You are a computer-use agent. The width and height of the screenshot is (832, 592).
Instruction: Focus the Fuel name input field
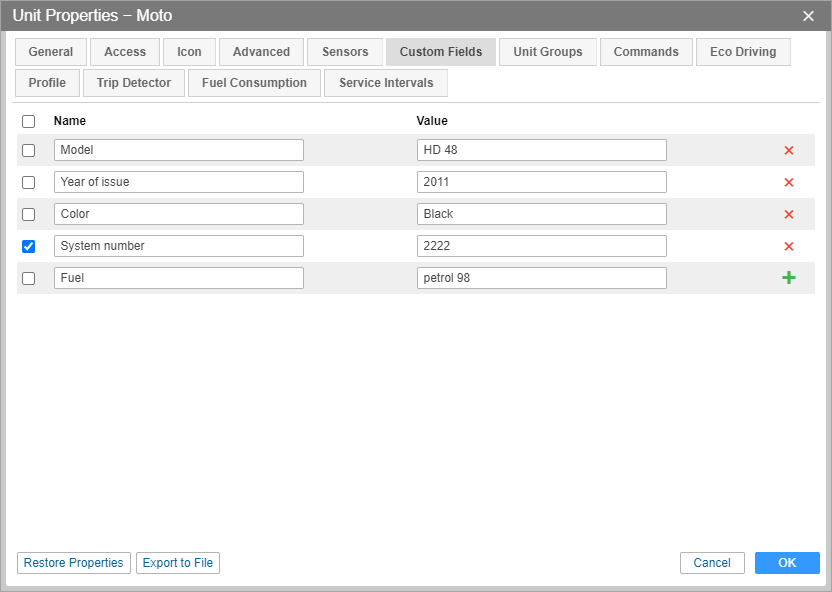pyautogui.click(x=178, y=278)
